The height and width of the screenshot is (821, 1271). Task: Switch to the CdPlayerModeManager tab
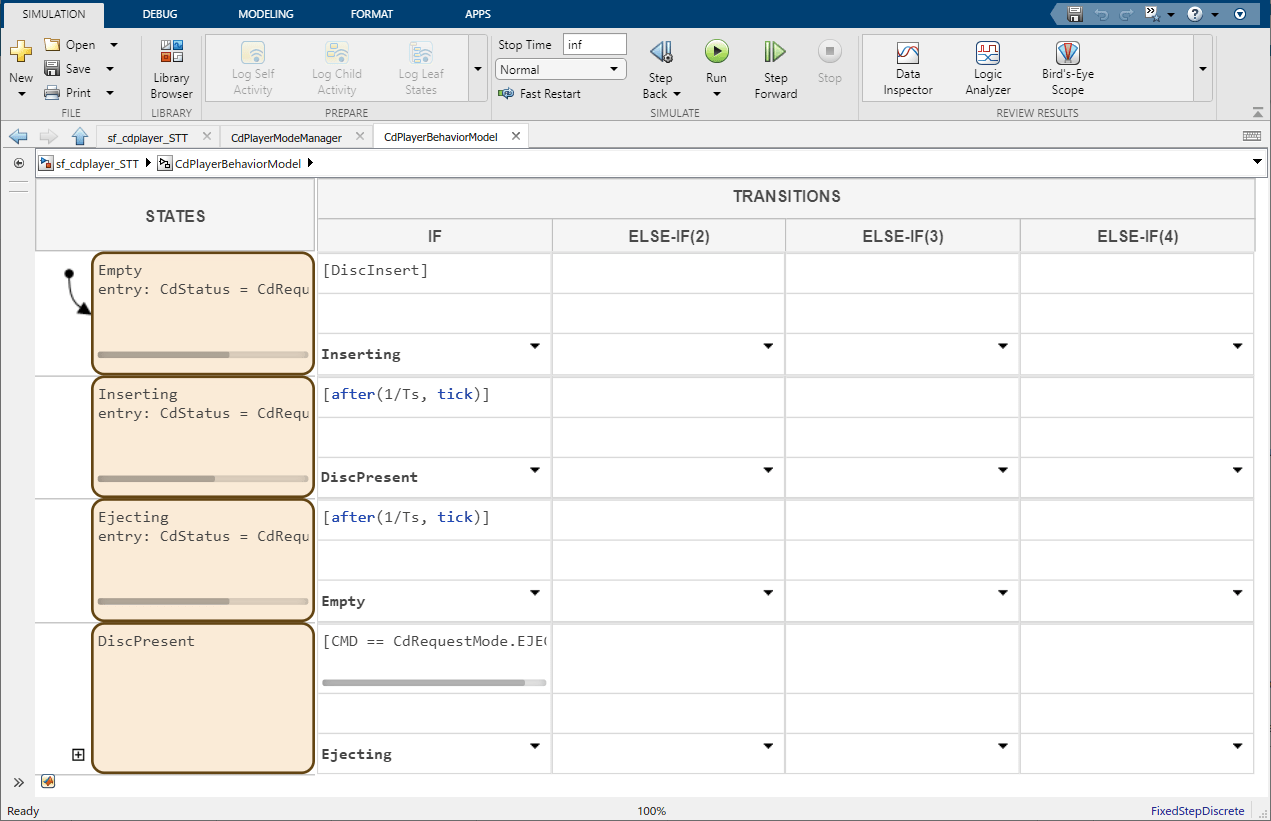(286, 137)
